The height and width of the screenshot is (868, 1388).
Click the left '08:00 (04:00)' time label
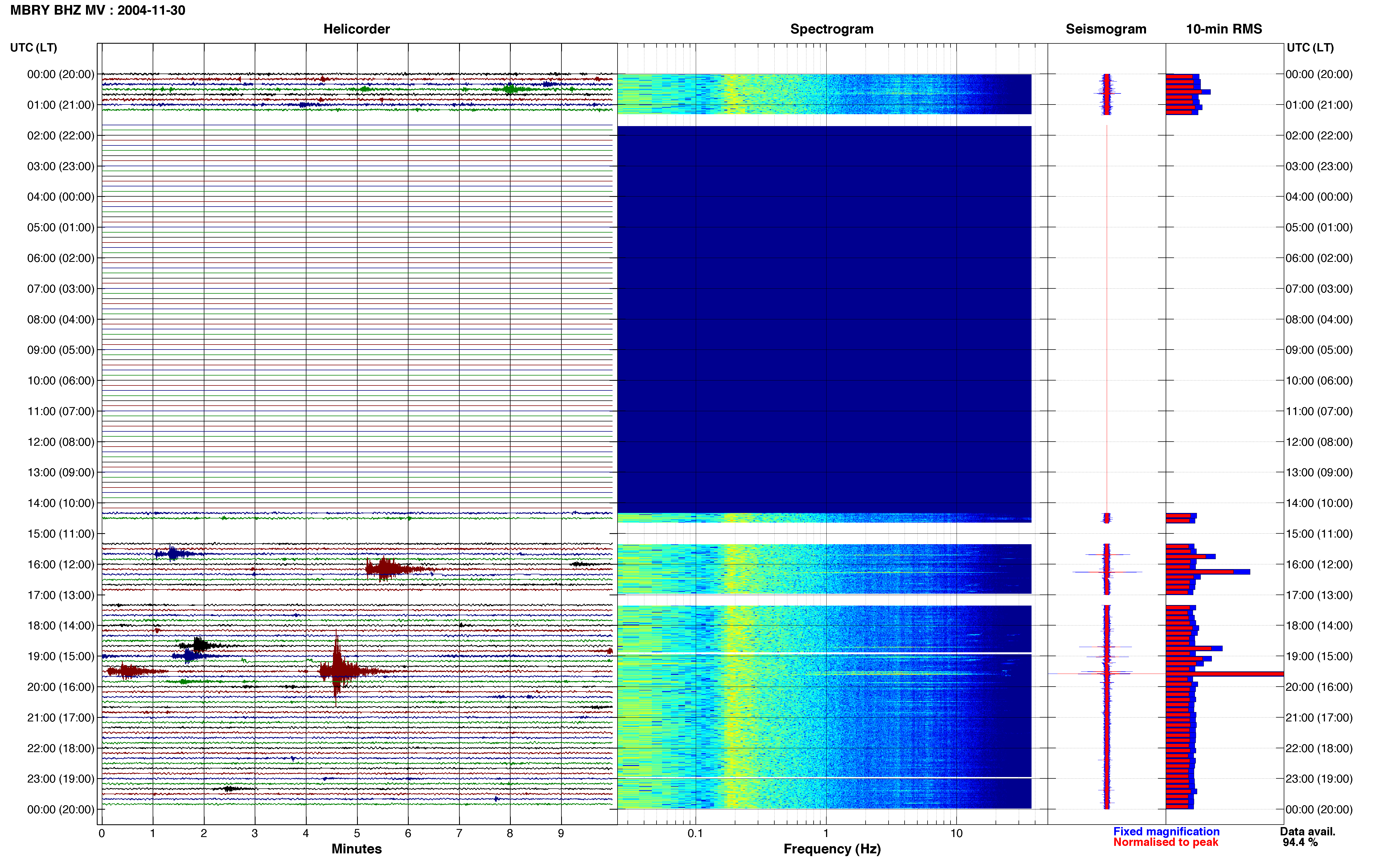pyautogui.click(x=60, y=319)
